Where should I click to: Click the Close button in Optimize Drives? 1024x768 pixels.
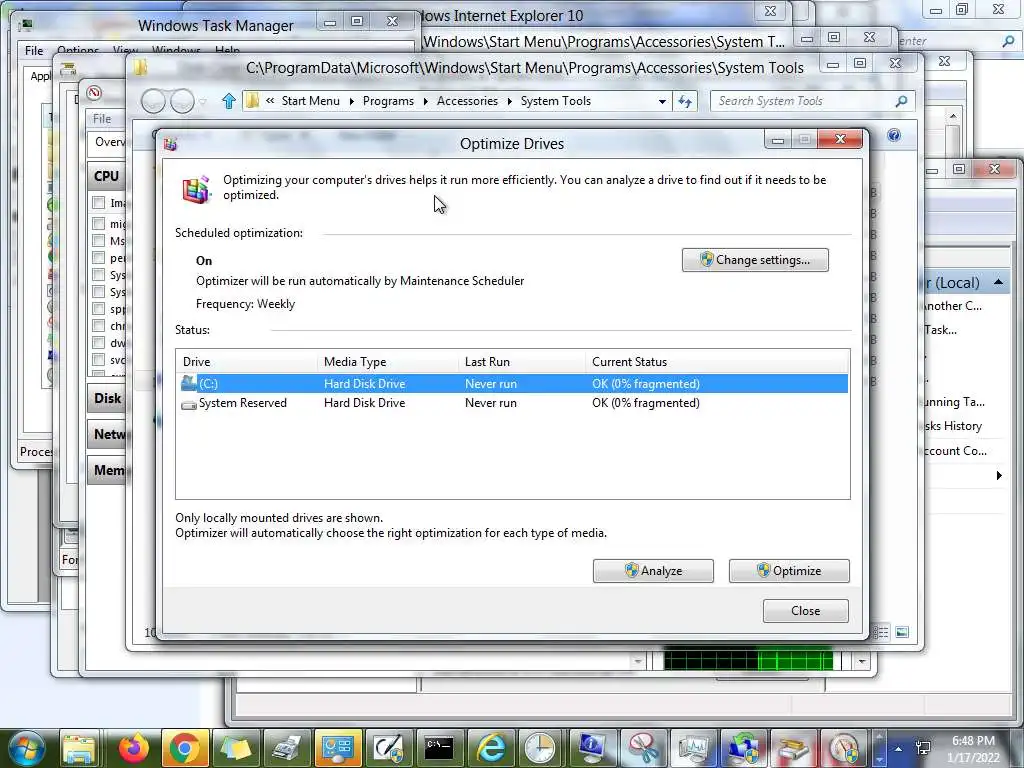coord(806,611)
